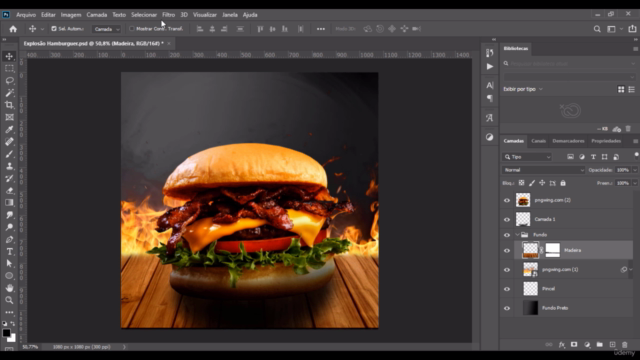Select the Eyedropper tool
This screenshot has width=640, height=360.
tap(9, 129)
